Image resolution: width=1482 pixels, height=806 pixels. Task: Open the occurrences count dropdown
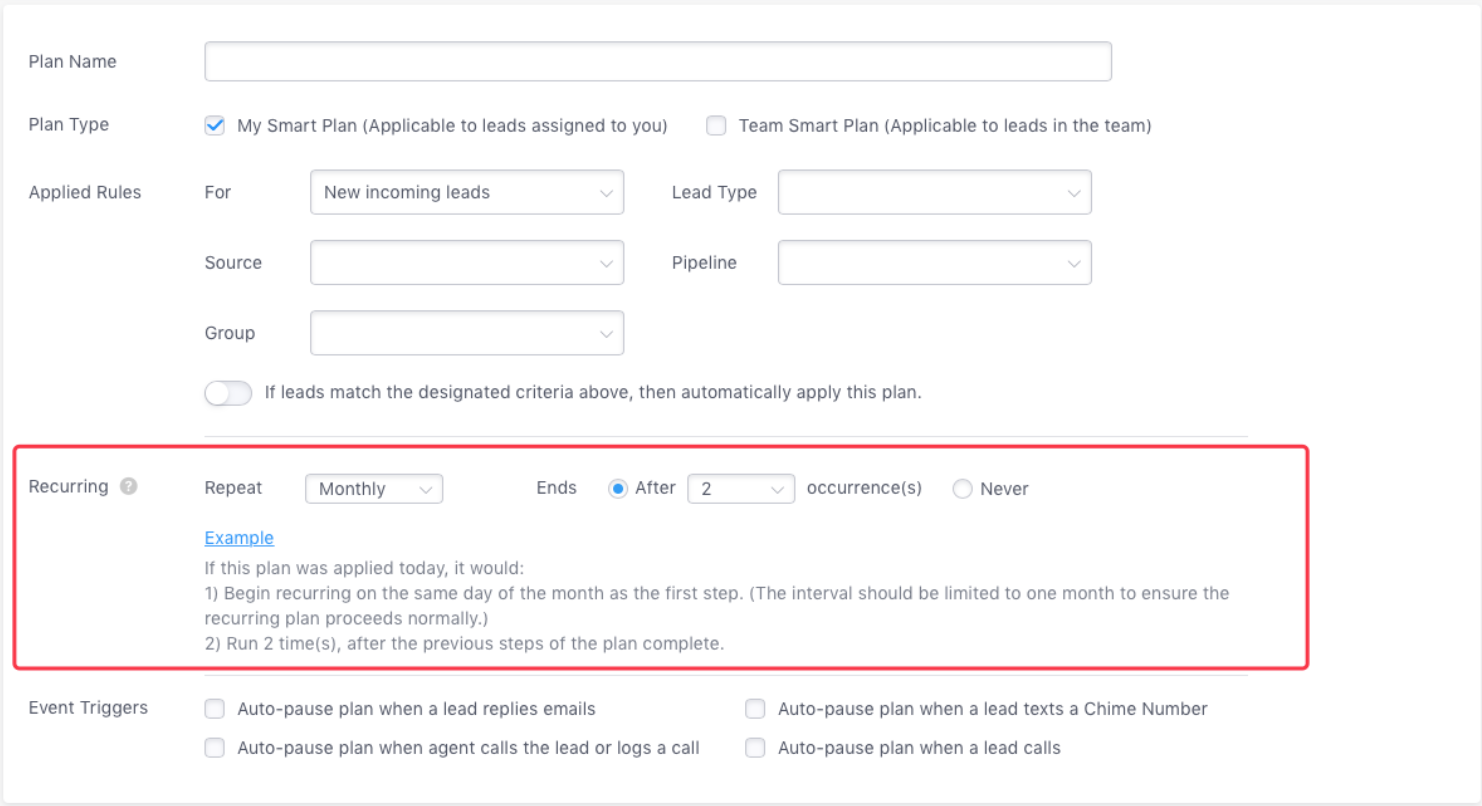point(741,489)
